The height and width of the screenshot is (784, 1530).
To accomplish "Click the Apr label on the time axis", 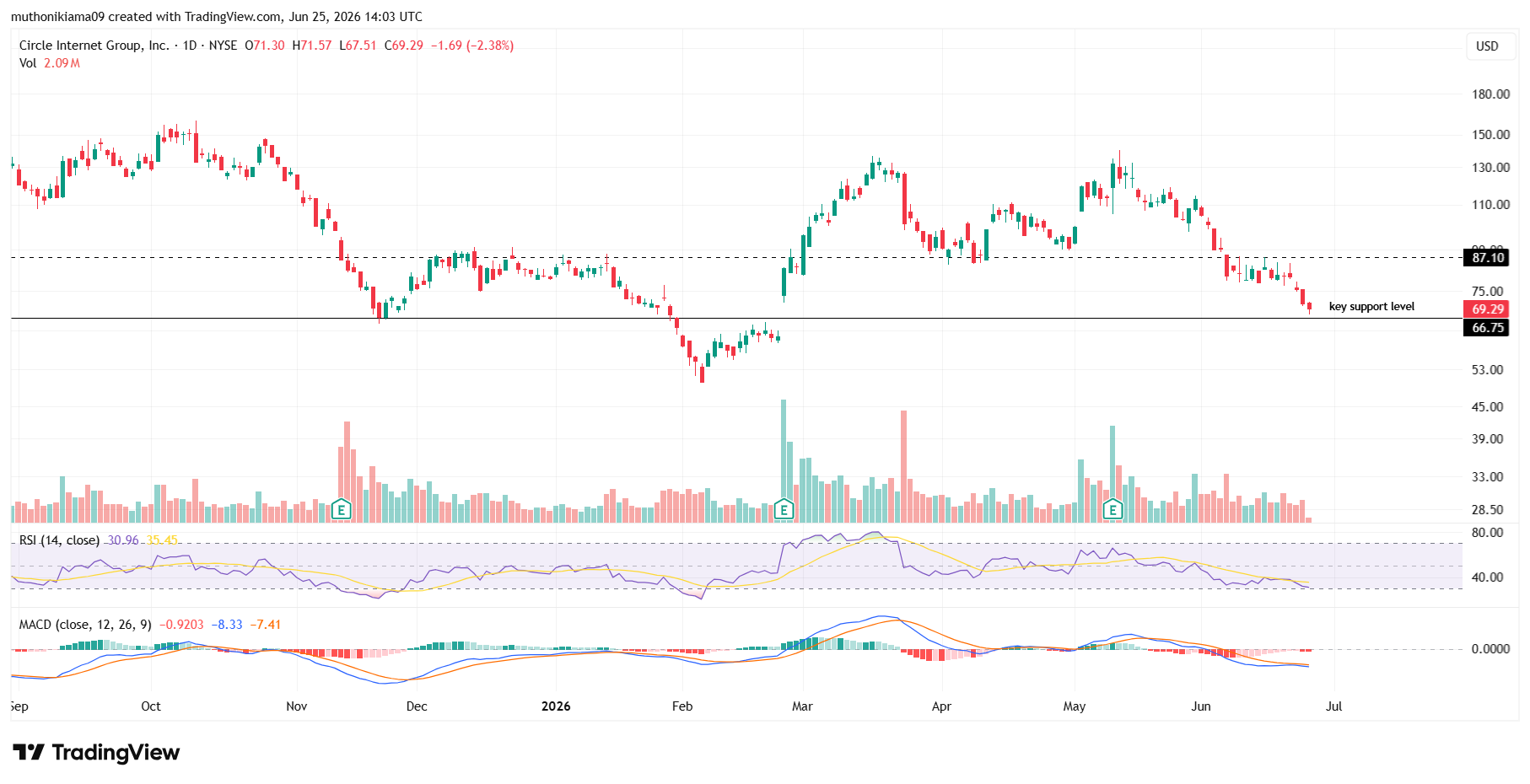I will [x=941, y=706].
